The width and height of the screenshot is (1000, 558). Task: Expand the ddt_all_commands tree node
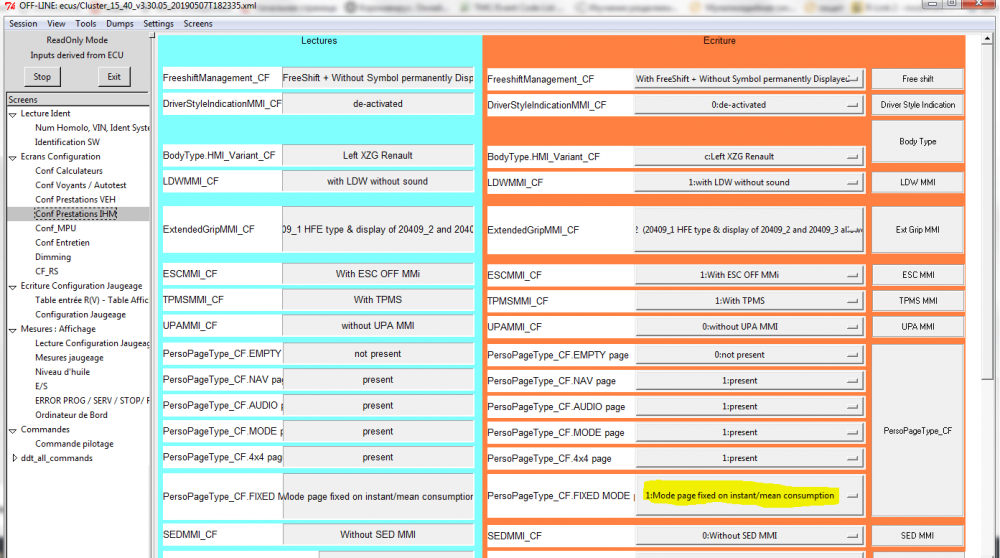point(14,458)
